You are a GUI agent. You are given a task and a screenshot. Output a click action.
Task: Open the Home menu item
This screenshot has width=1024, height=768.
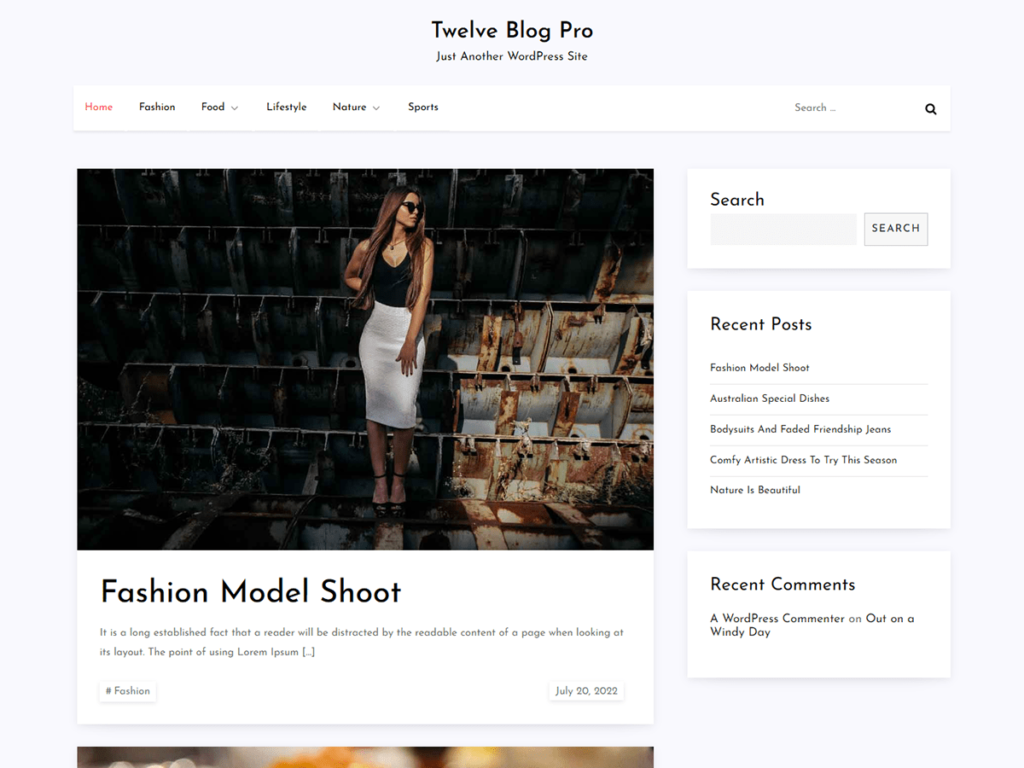tap(99, 107)
